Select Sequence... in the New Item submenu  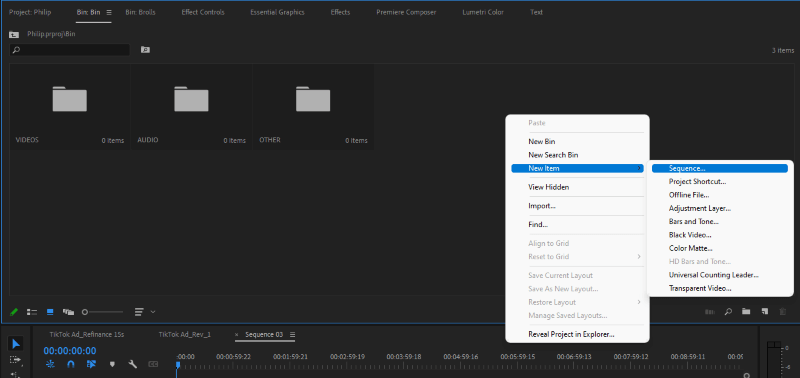[720, 168]
